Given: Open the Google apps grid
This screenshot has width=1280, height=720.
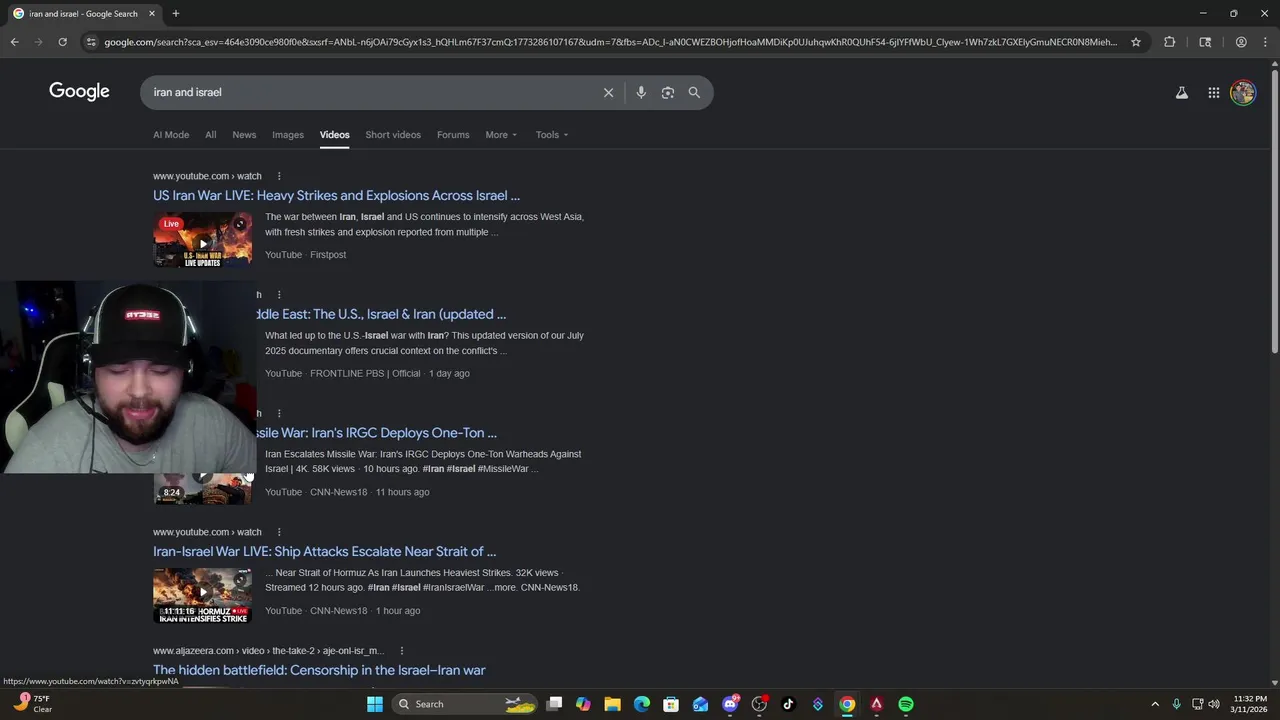Looking at the screenshot, I should click(1213, 92).
